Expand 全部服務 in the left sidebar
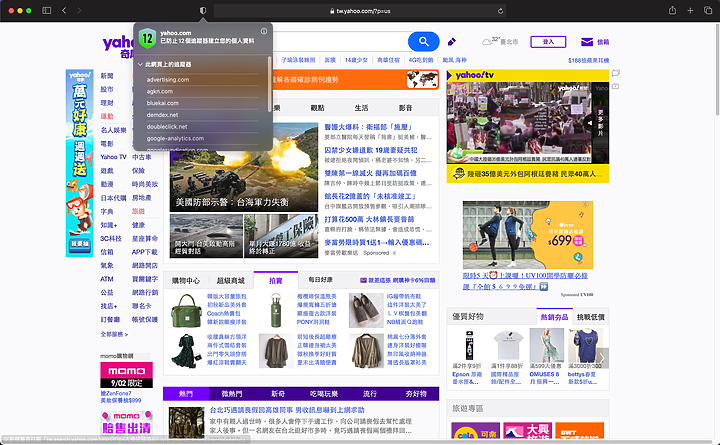720x445 pixels. point(114,334)
